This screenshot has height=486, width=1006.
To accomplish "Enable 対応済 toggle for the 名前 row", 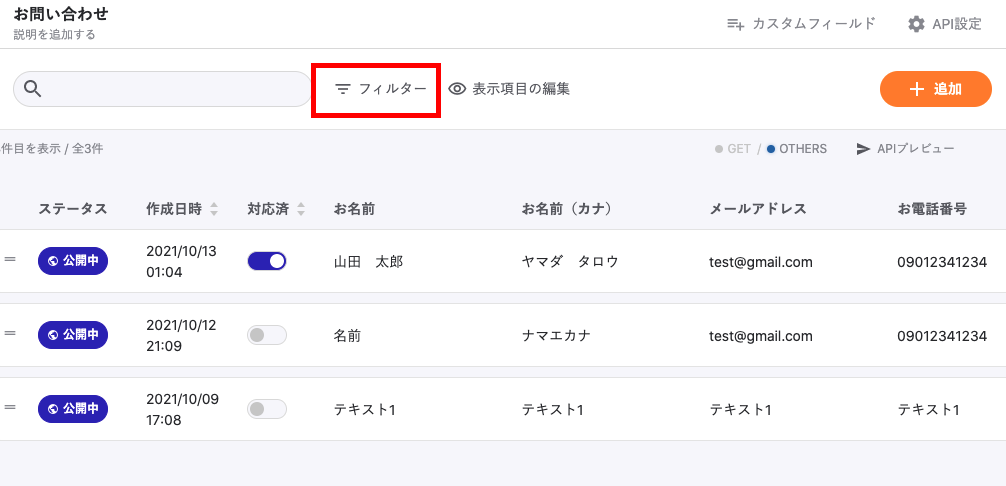I will [x=267, y=335].
